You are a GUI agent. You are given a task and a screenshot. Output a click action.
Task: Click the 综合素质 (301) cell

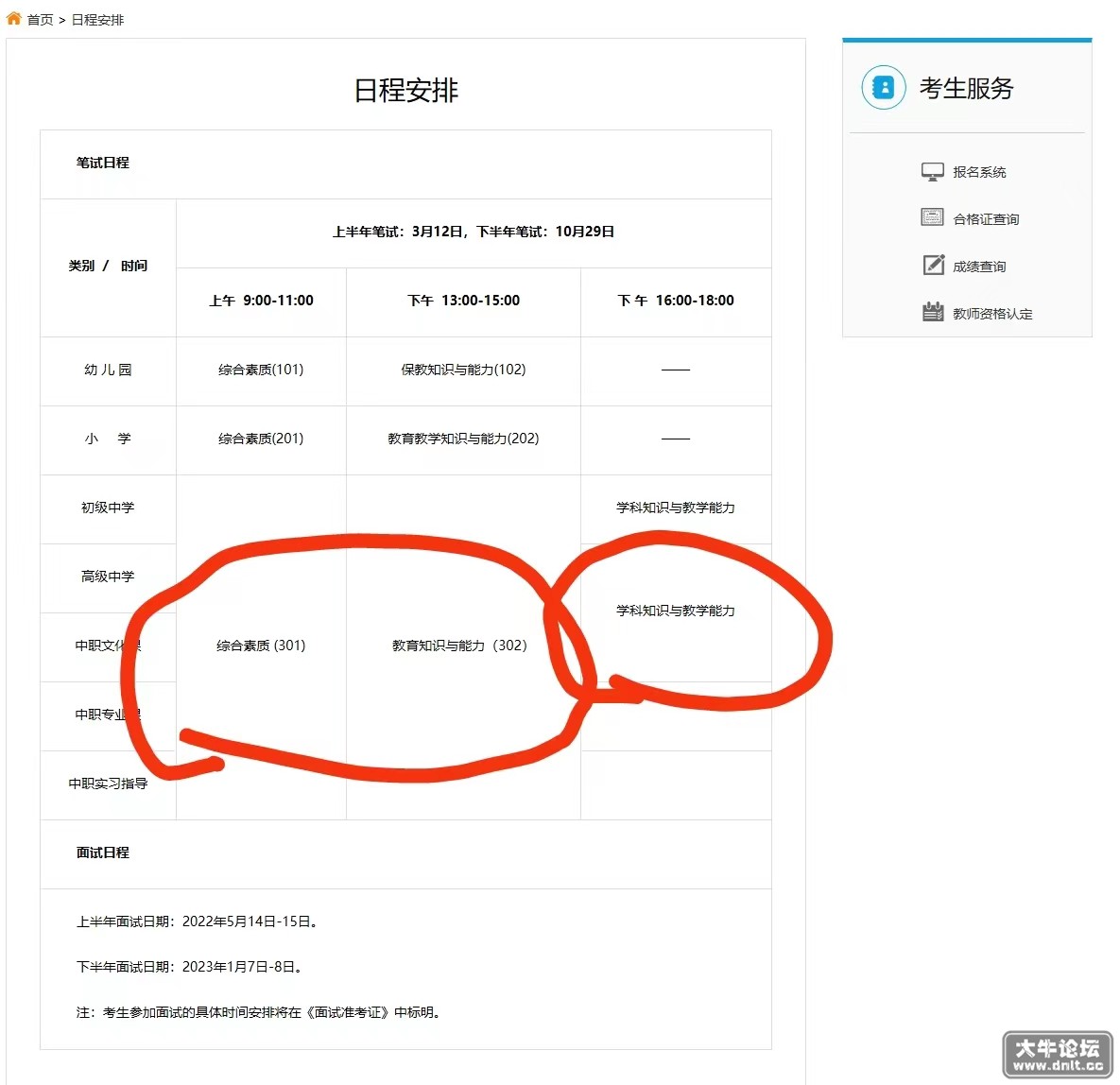261,646
